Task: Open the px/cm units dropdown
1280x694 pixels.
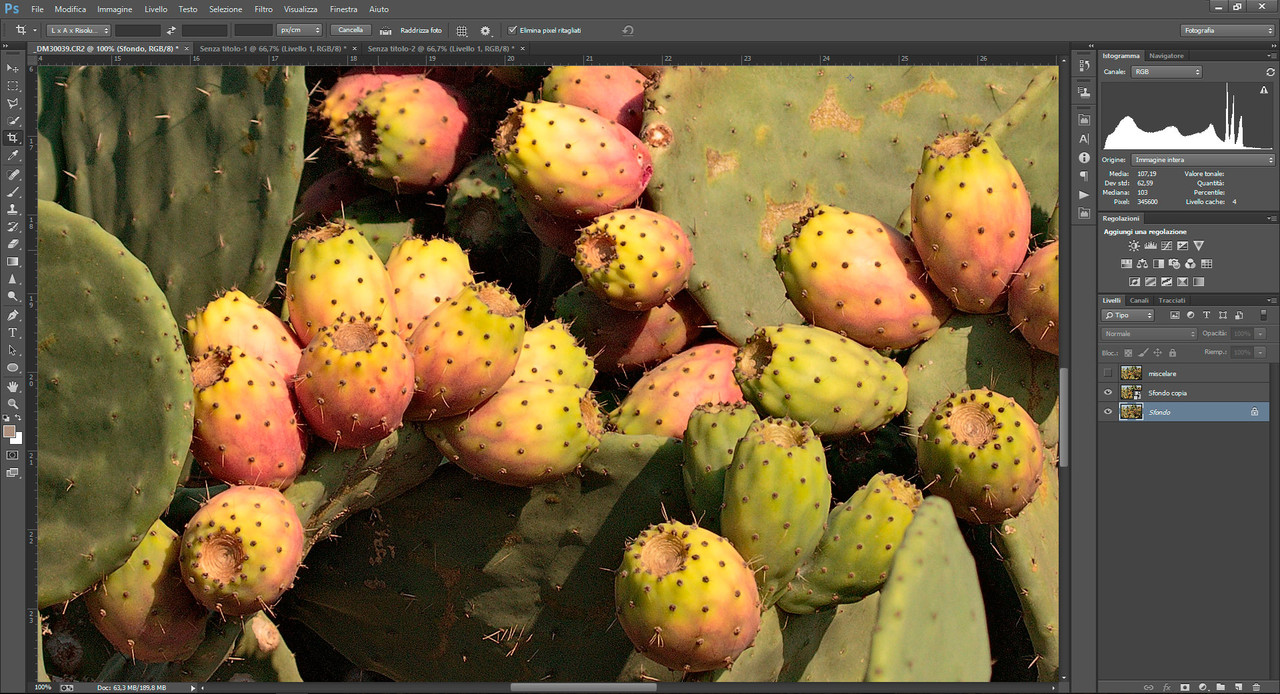Action: [x=300, y=30]
